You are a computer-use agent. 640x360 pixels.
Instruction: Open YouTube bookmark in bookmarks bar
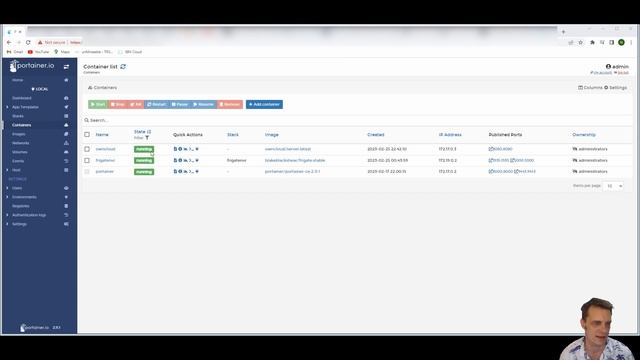38,52
